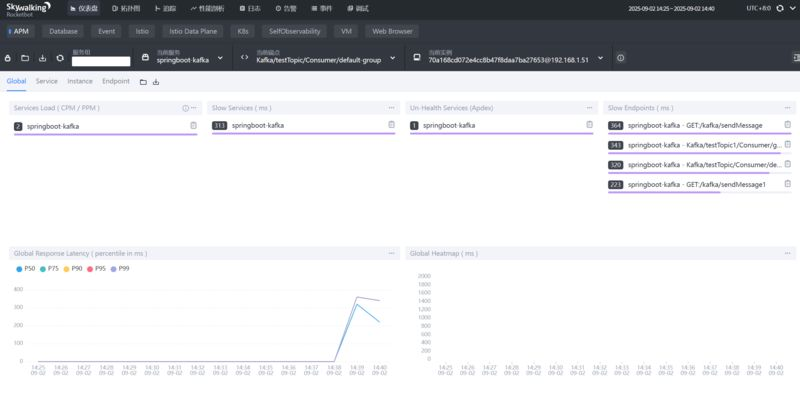Screen dimensions: 800x409
Task: Click the Skywalking Rocketbot logo
Action: point(28,9)
